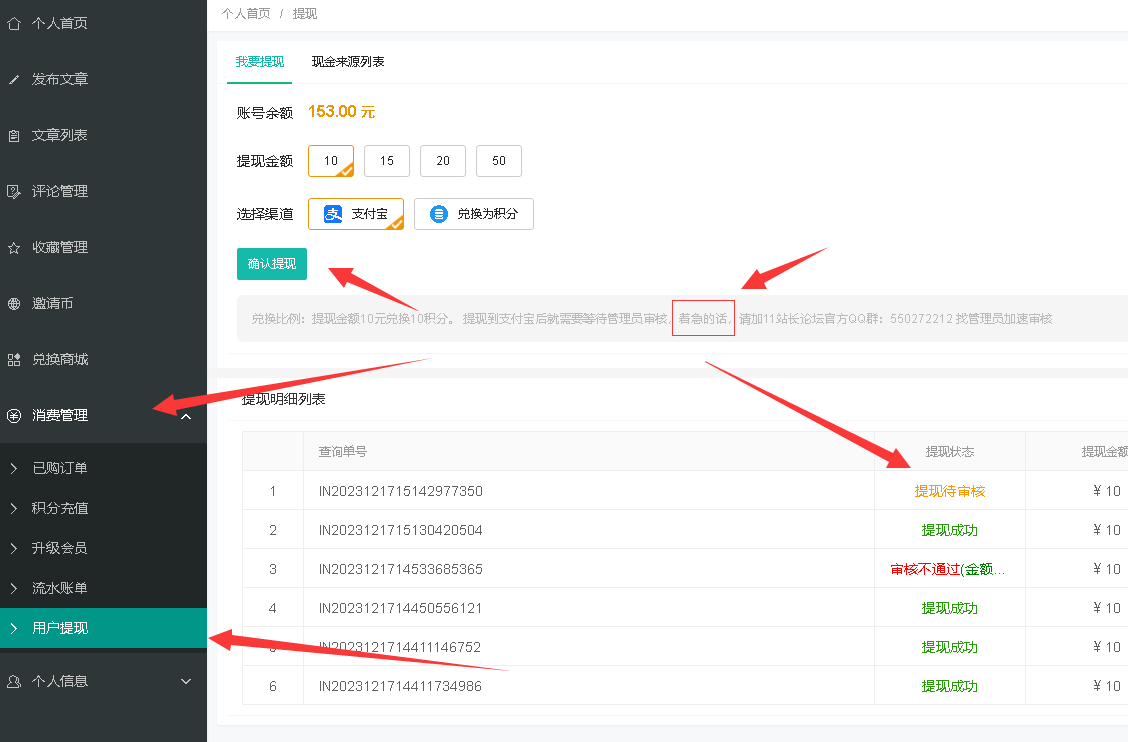Go to 个人首页 via breadcrumb link
This screenshot has height=742, width=1128.
(246, 14)
